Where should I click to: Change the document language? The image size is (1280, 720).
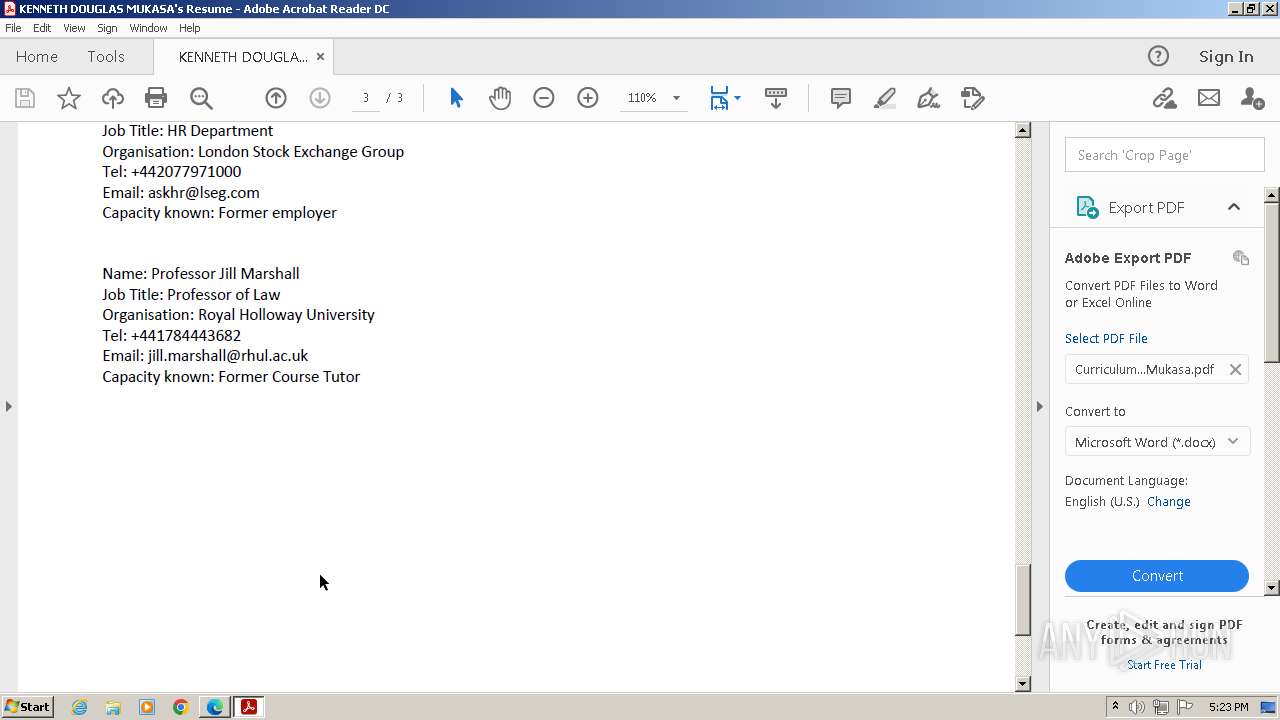(1169, 502)
